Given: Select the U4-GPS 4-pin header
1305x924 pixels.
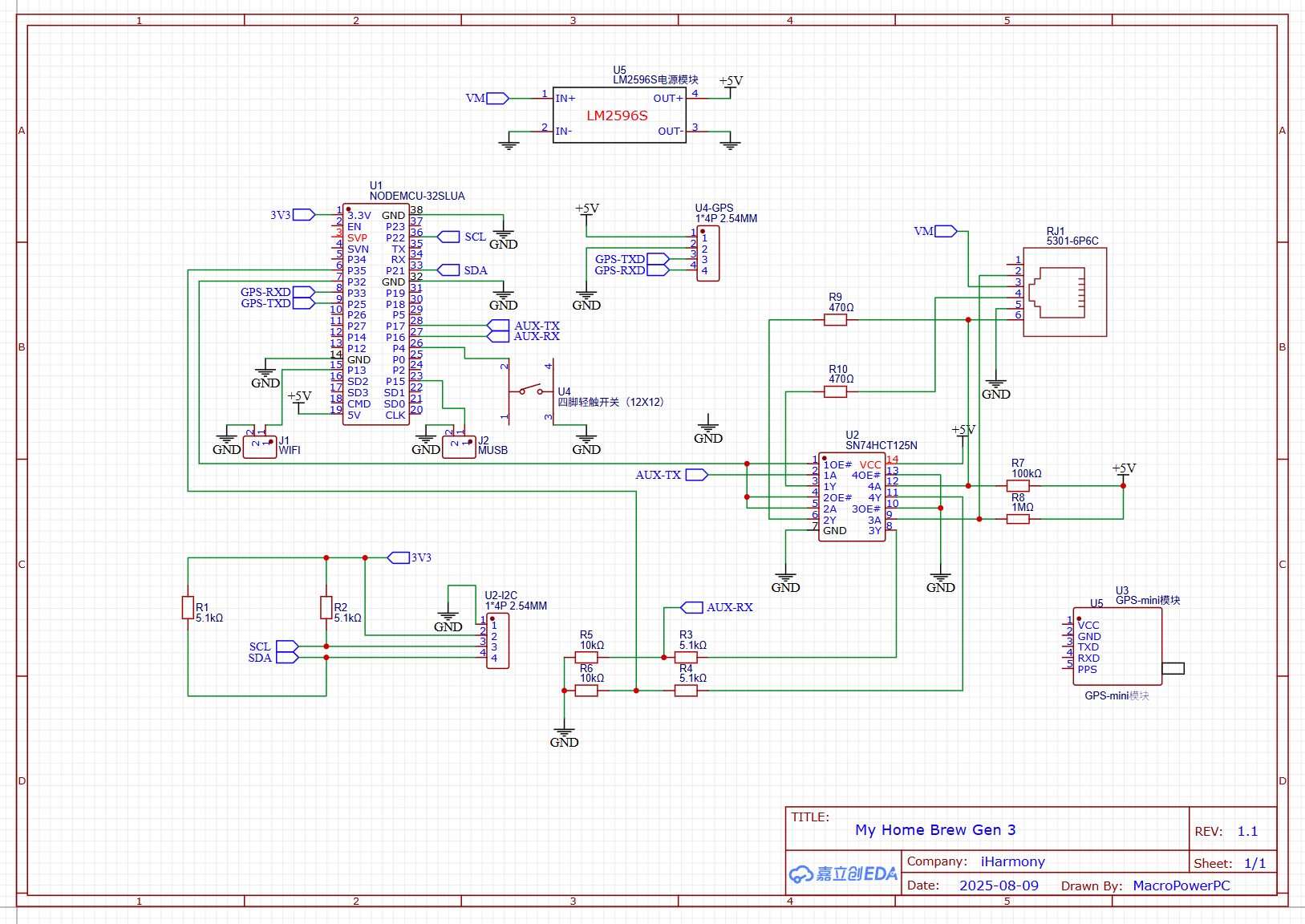Looking at the screenshot, I should [x=708, y=253].
